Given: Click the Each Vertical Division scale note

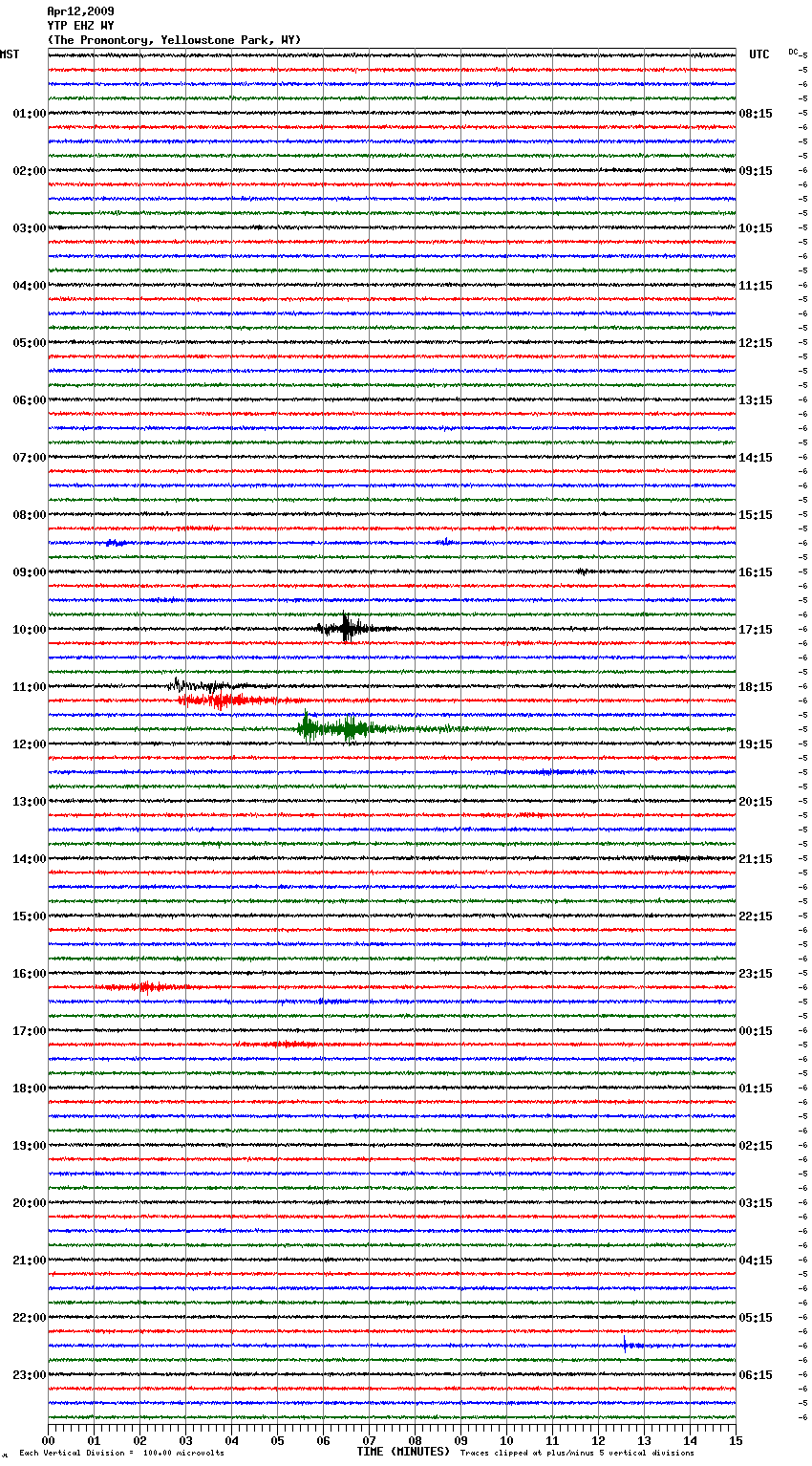Looking at the screenshot, I should click(x=122, y=1453).
